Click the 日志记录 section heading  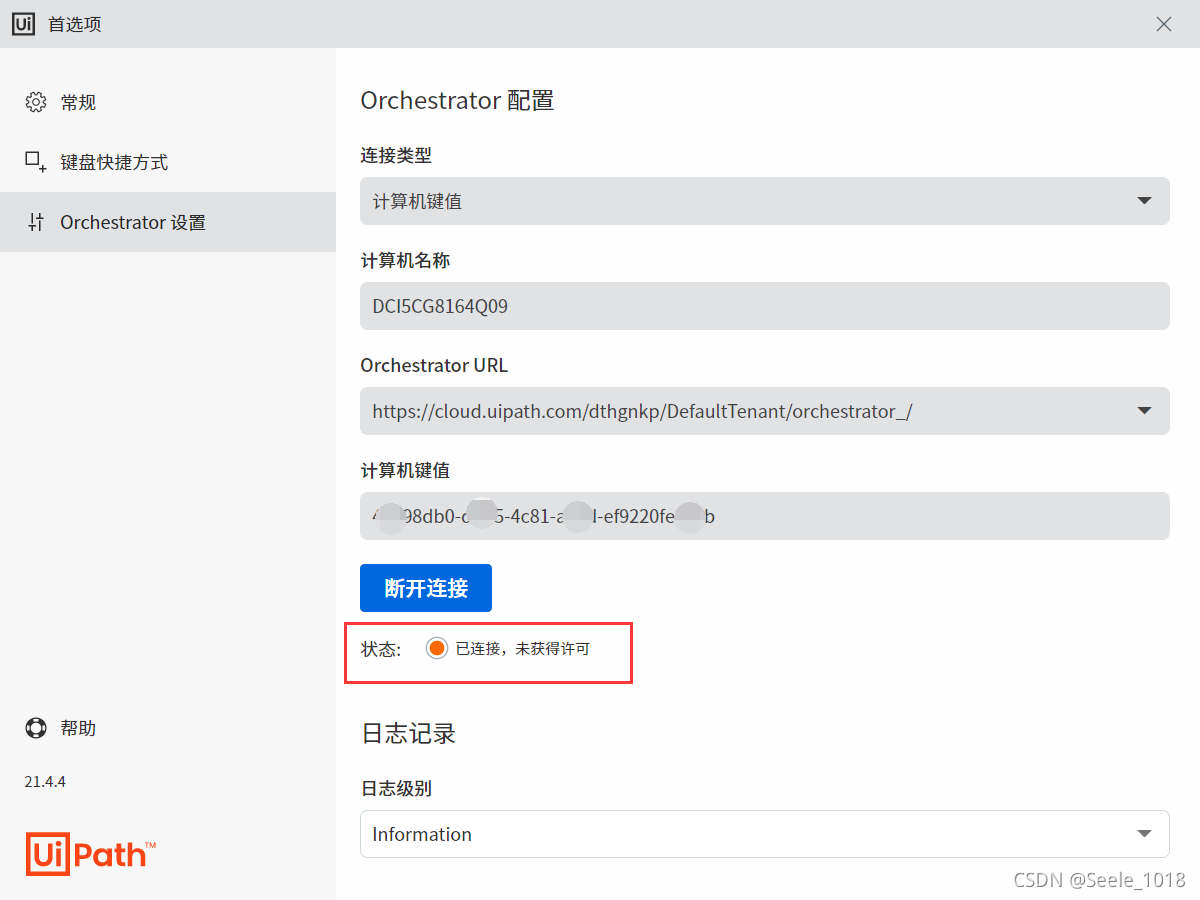[x=408, y=734]
